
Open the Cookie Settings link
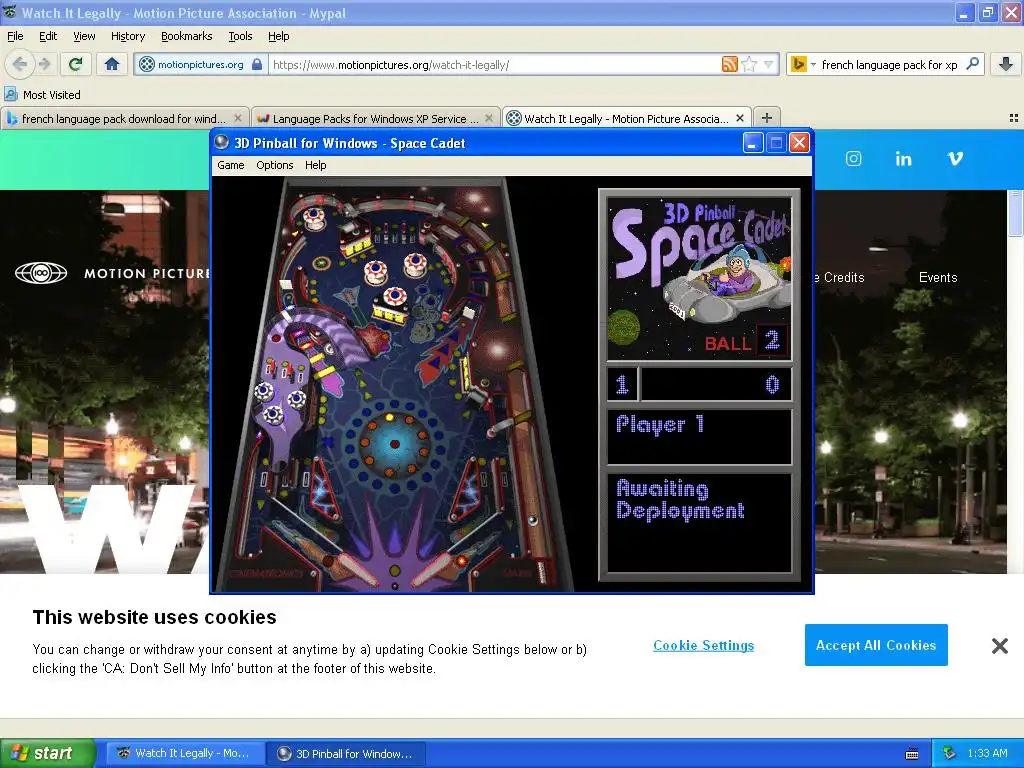point(703,645)
